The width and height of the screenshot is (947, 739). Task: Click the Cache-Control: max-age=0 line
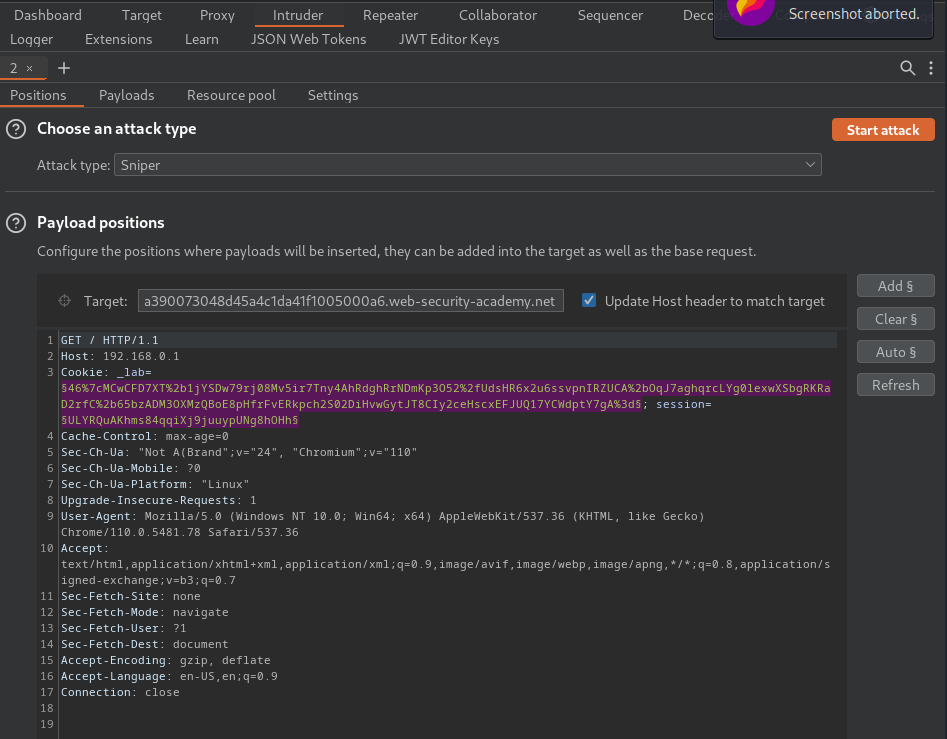[x=144, y=436]
